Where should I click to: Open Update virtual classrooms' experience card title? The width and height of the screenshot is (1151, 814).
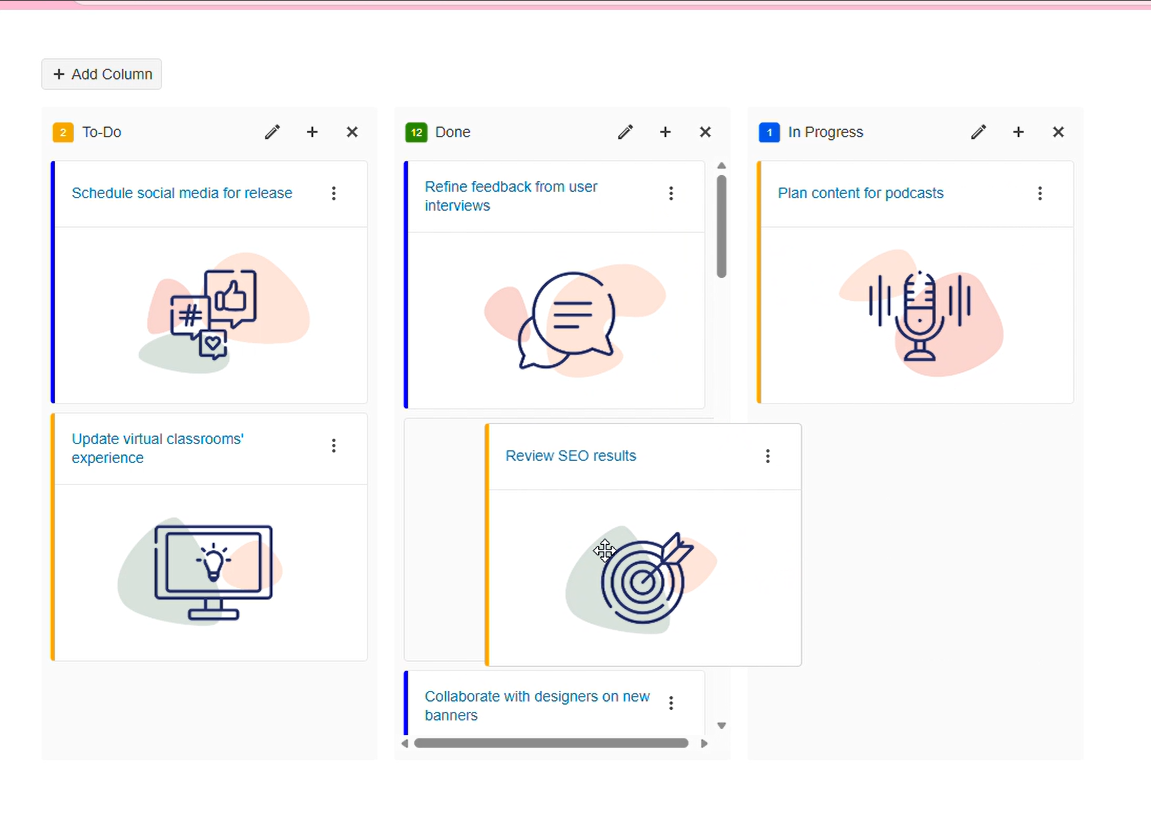tap(158, 448)
